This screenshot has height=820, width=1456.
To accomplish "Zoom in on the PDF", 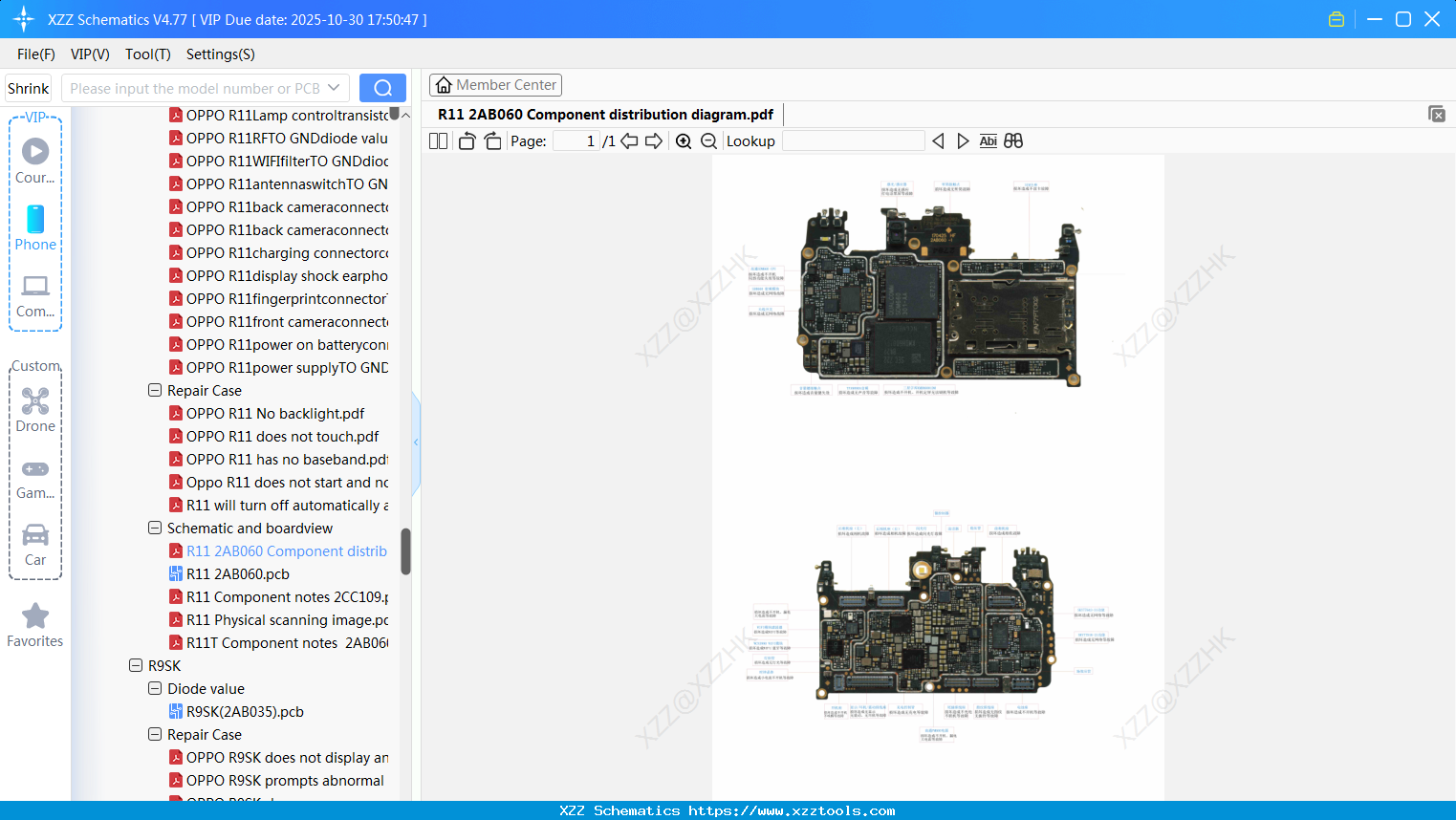I will pyautogui.click(x=684, y=141).
